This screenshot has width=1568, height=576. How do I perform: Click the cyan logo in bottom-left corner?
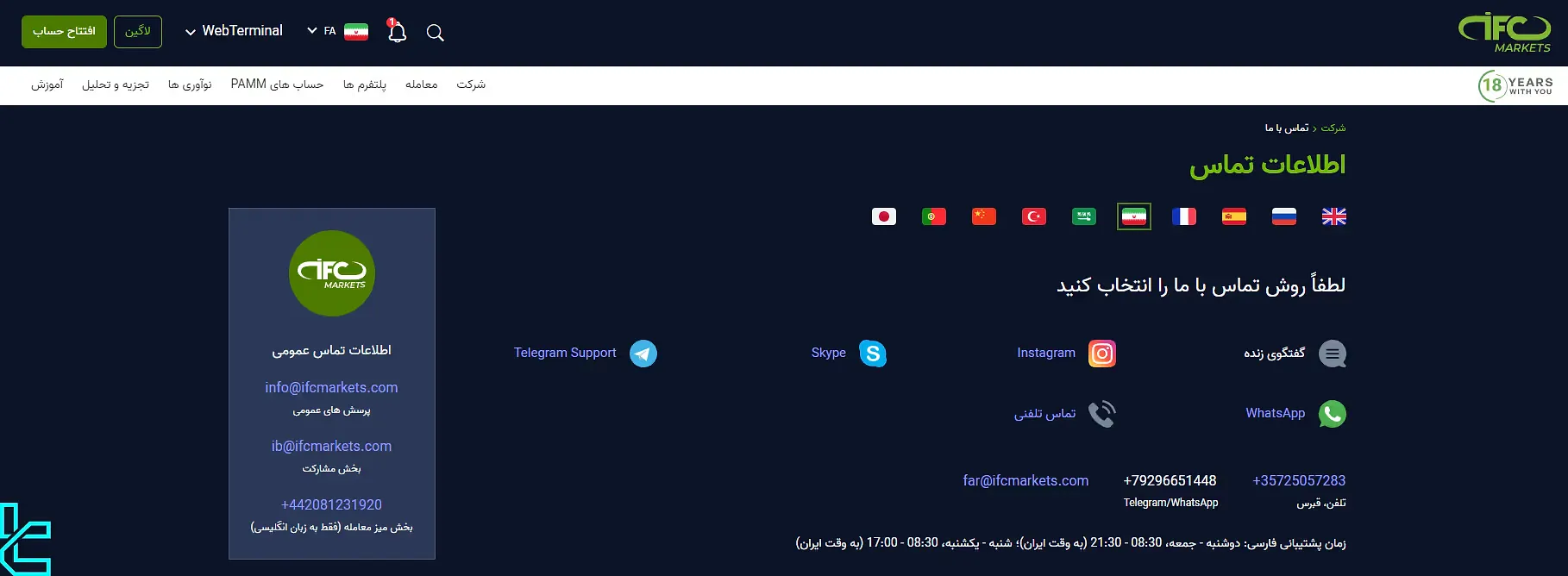pyautogui.click(x=24, y=540)
